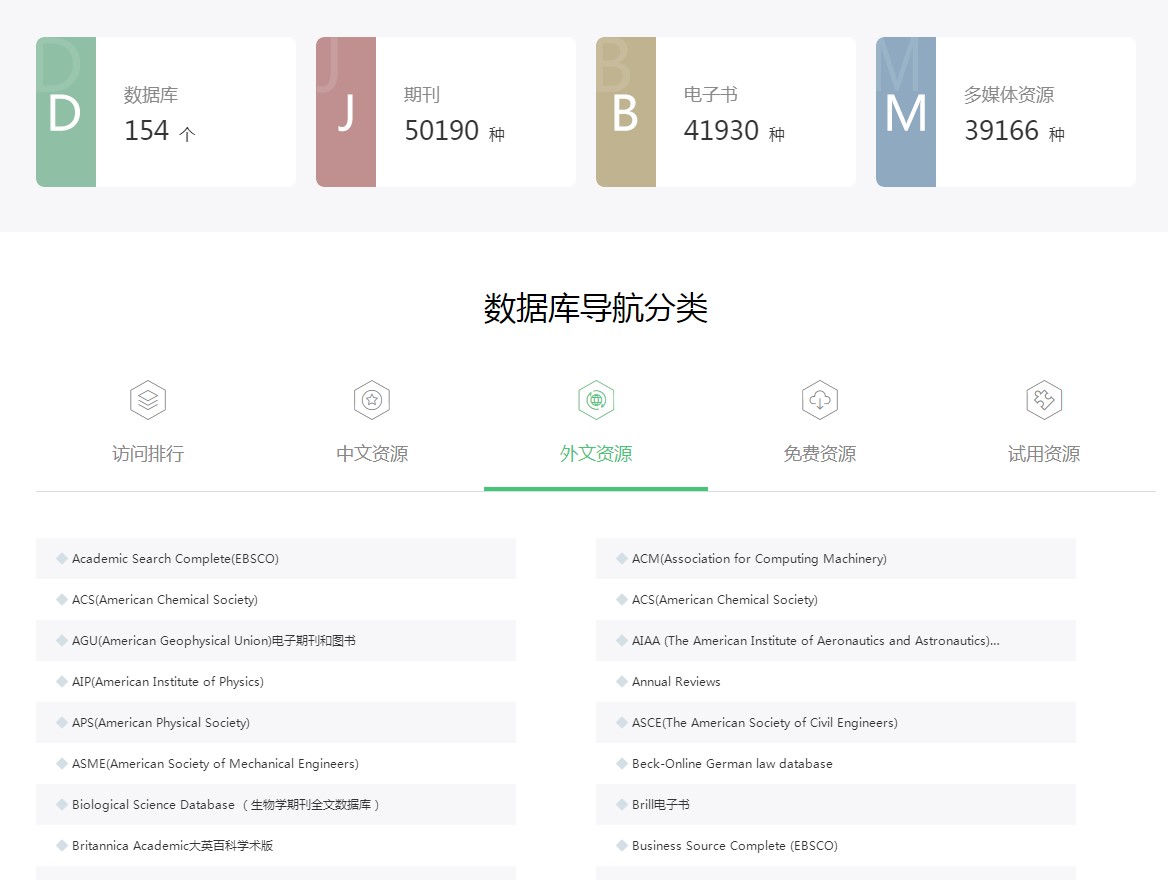Image resolution: width=1168 pixels, height=880 pixels.
Task: Switch to the 中文资源 tab
Action: point(372,453)
